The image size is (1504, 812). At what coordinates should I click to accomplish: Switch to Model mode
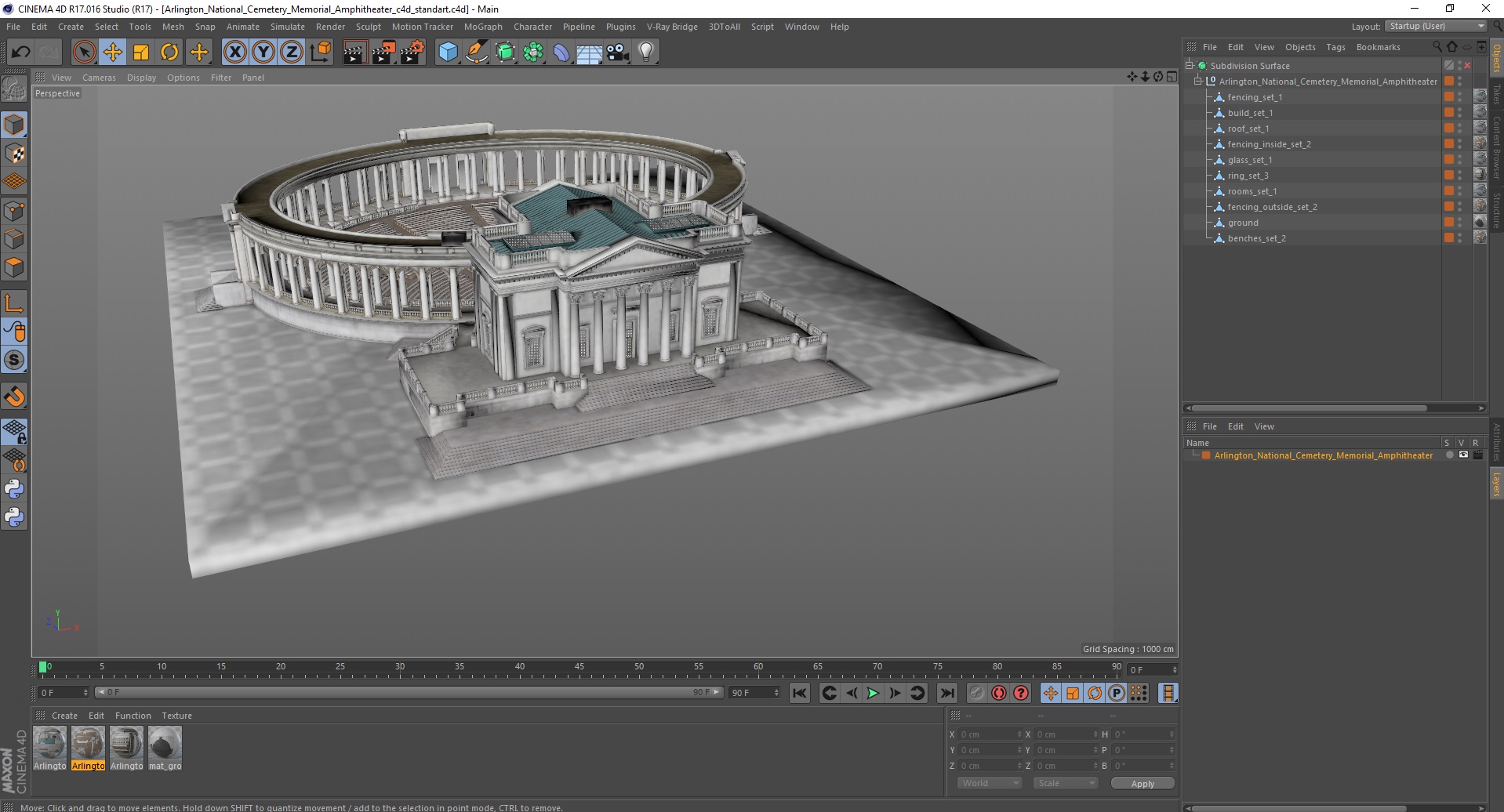pos(14,125)
